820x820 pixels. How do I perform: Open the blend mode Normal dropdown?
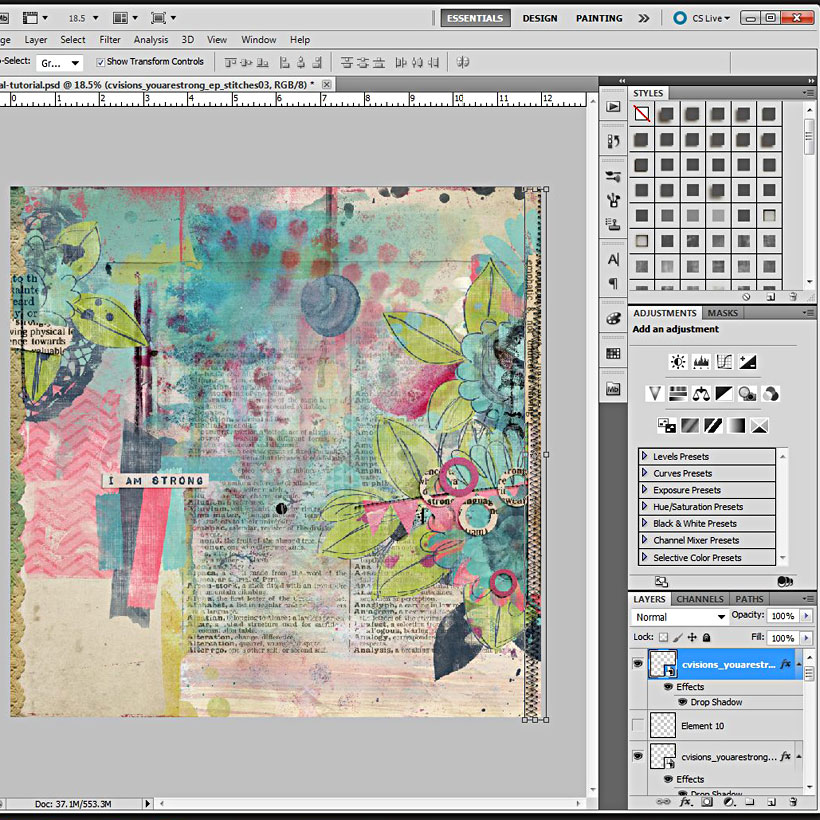coord(680,617)
